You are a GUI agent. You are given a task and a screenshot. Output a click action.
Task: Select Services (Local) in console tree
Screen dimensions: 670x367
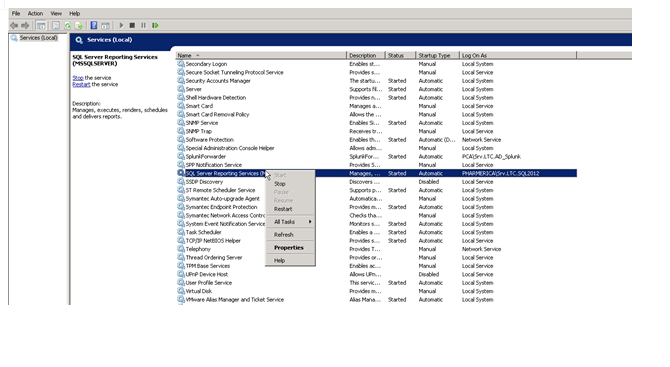pyautogui.click(x=38, y=38)
